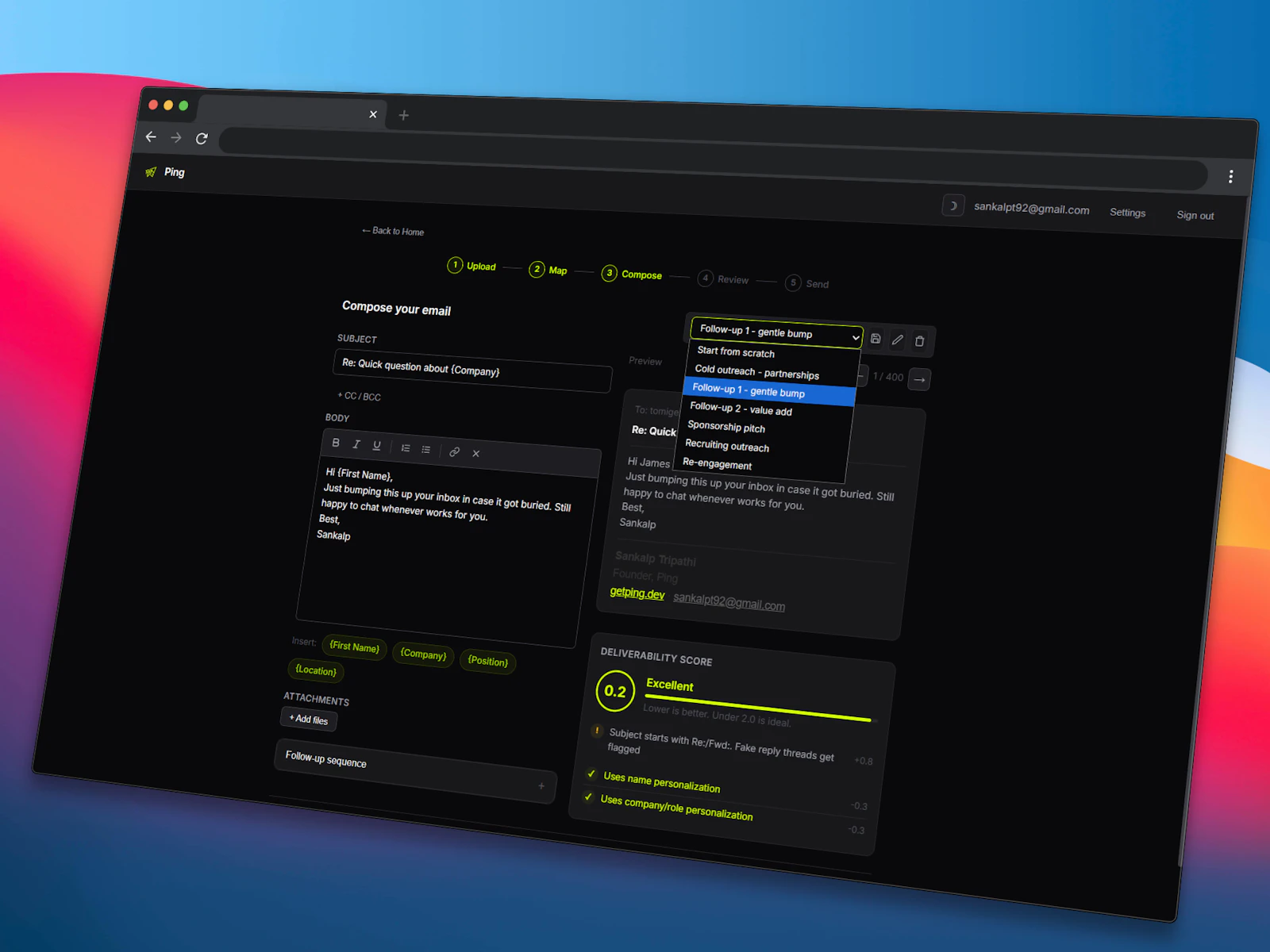Click the account email sankalpt92@gmail.com
This screenshot has height=952, width=1270.
pyautogui.click(x=1031, y=209)
